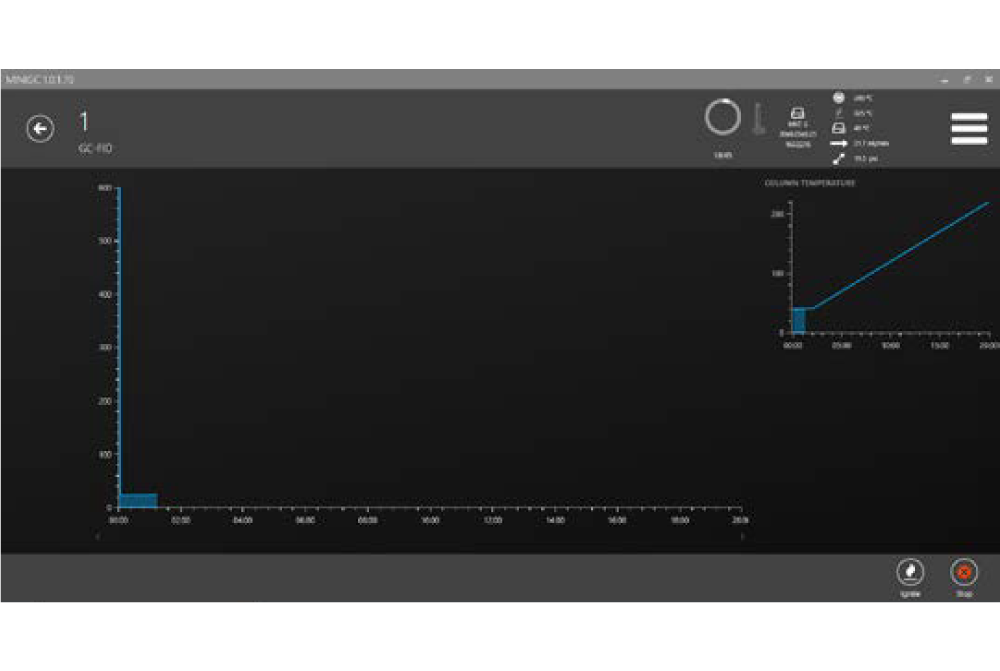Image resolution: width=1000 pixels, height=671 pixels.
Task: Click the left arrow of chromatogram scrollbar
Action: [97, 537]
